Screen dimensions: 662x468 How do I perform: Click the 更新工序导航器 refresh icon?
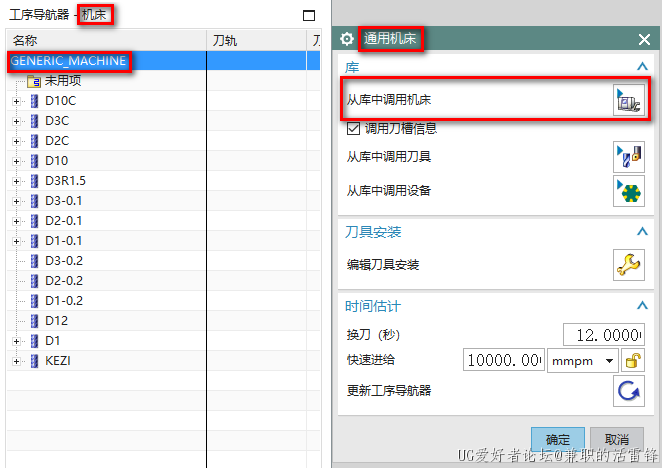click(628, 391)
